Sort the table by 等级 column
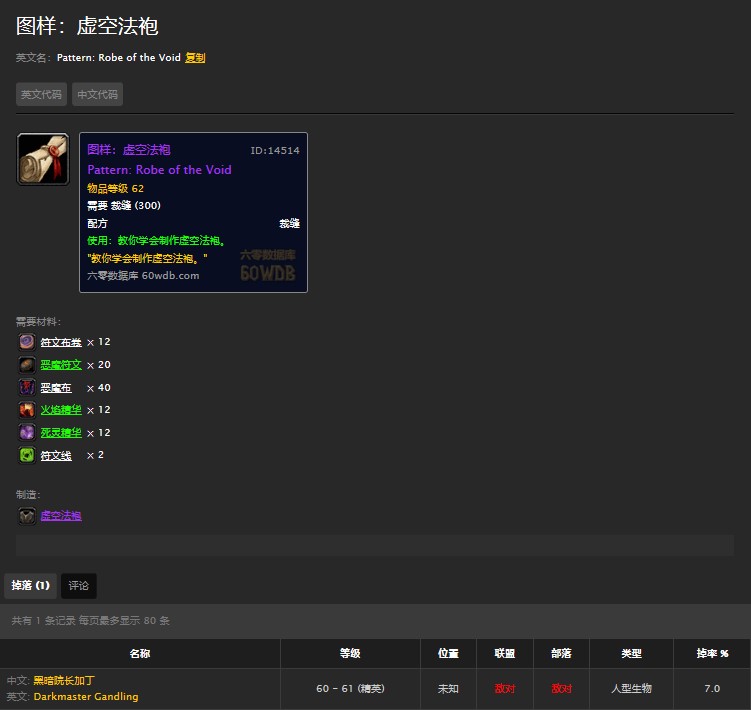The image size is (751, 710). (x=350, y=654)
